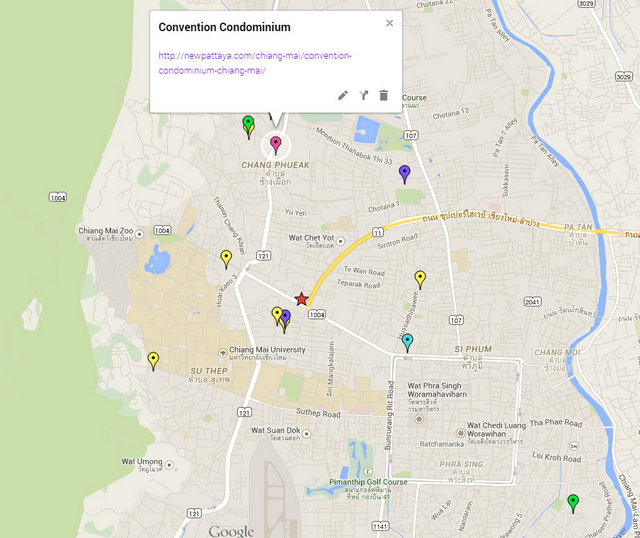
Task: Click the CHANG MOI district label
Action: 557,352
